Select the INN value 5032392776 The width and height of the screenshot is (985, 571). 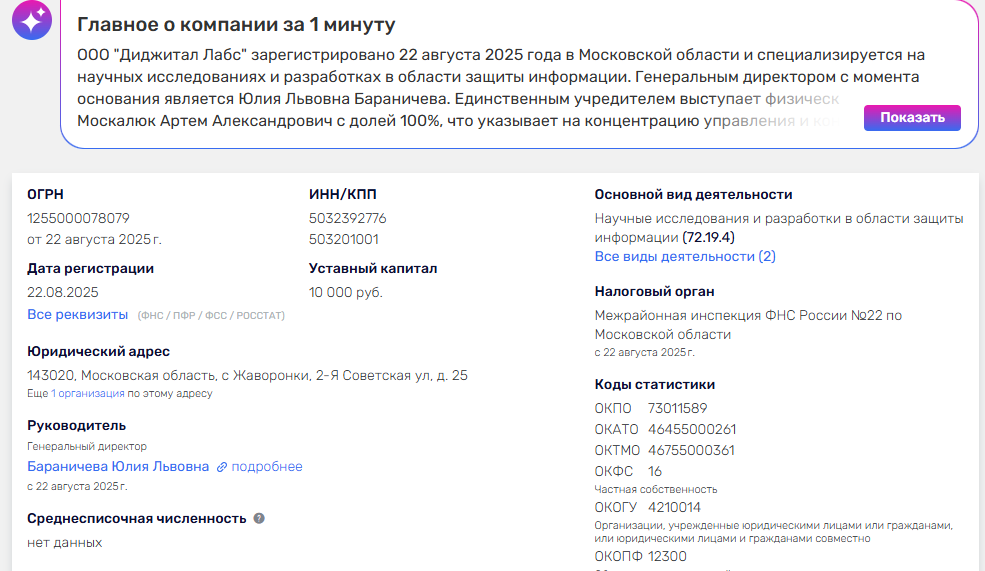point(347,218)
